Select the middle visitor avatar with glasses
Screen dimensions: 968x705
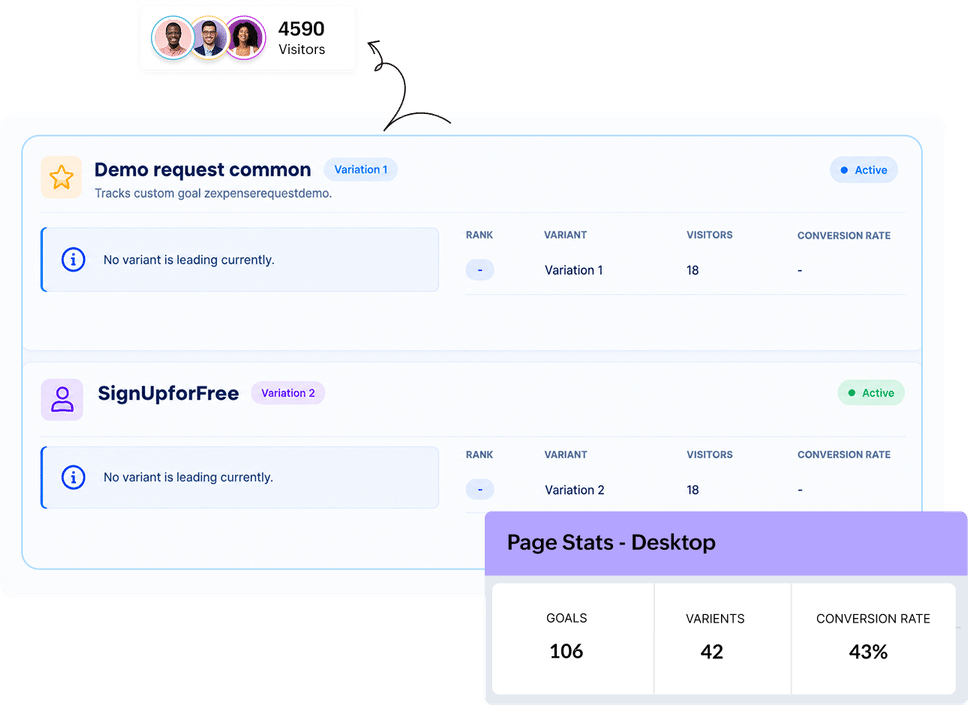pos(209,38)
